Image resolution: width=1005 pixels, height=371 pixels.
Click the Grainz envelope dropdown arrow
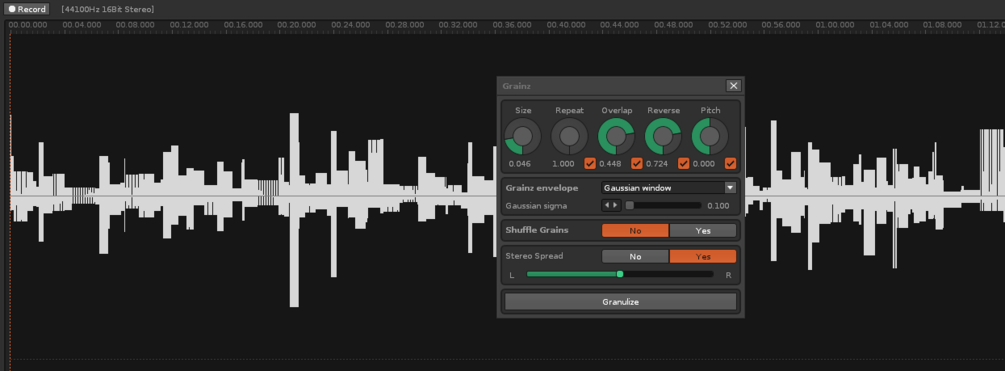[x=729, y=188]
